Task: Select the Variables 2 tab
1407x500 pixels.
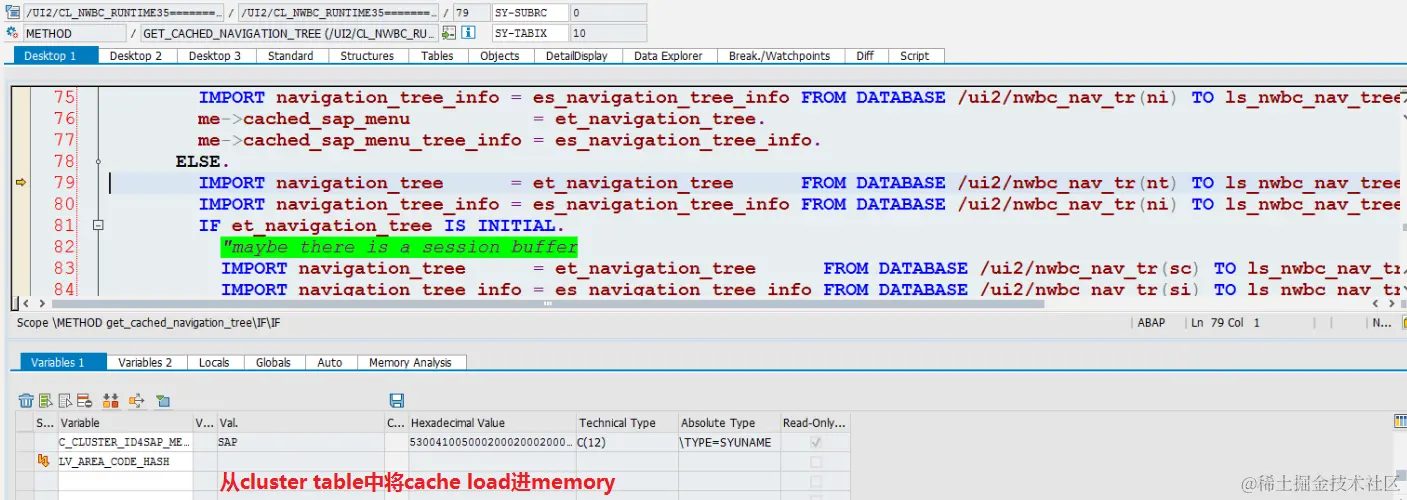Action: coord(145,362)
